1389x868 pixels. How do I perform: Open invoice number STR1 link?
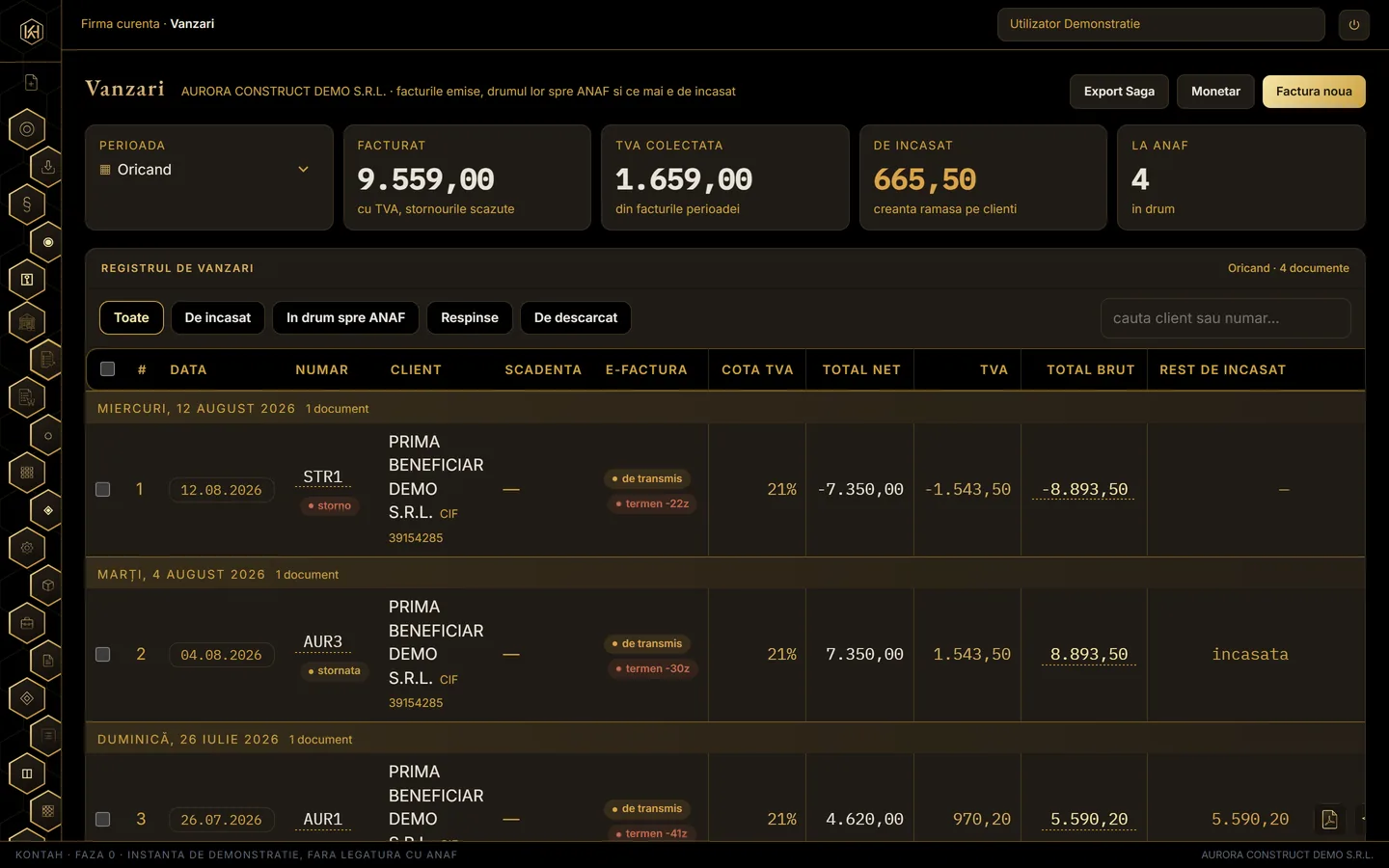point(322,477)
